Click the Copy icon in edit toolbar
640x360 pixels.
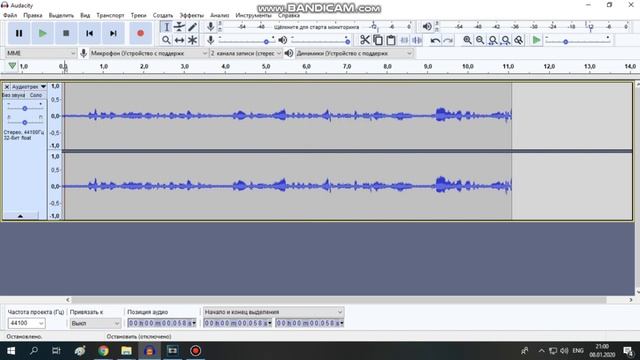click(x=378, y=40)
